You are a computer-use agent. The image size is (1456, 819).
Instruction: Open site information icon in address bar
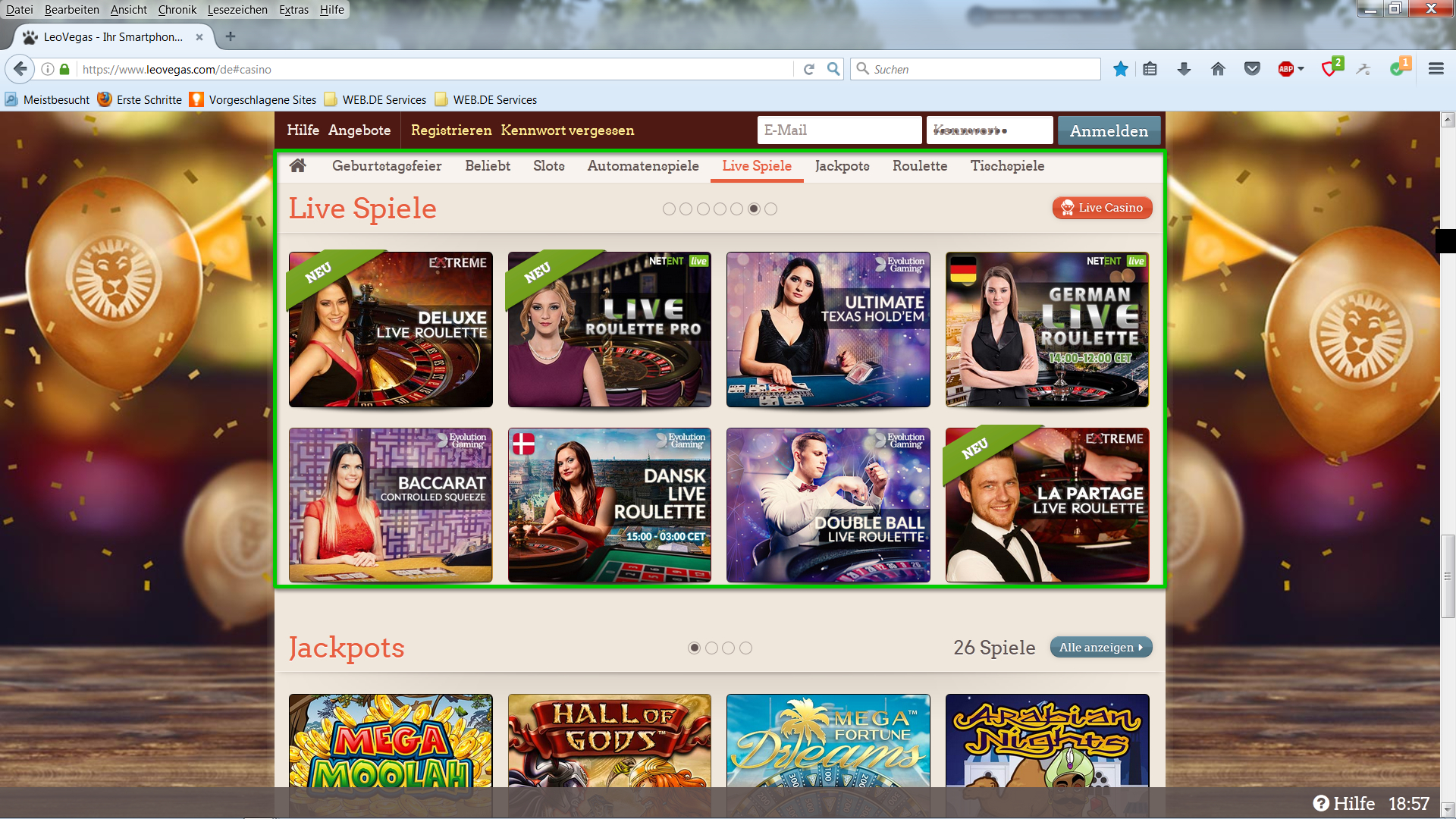tap(48, 69)
